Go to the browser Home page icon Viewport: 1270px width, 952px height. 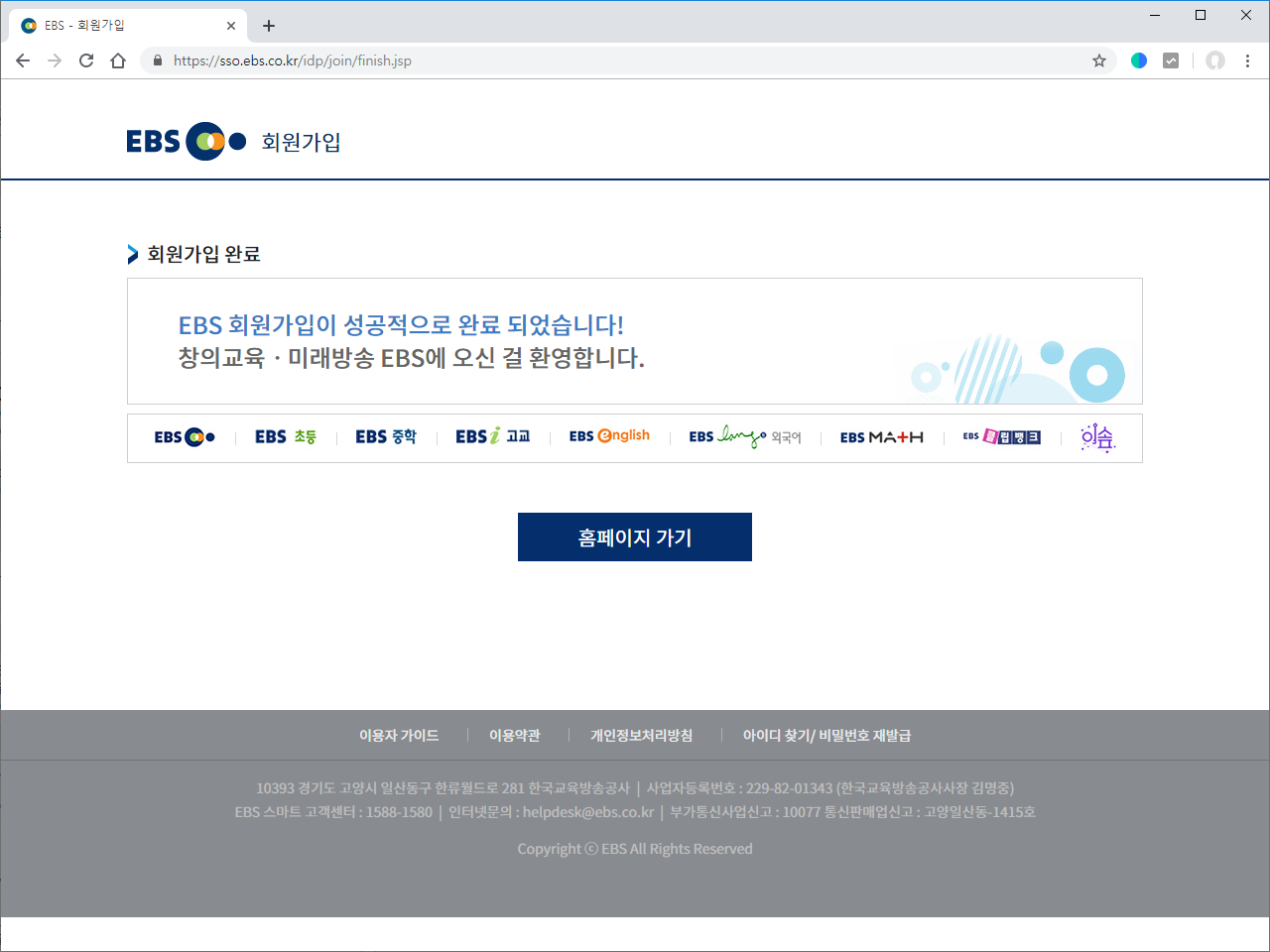[x=118, y=60]
